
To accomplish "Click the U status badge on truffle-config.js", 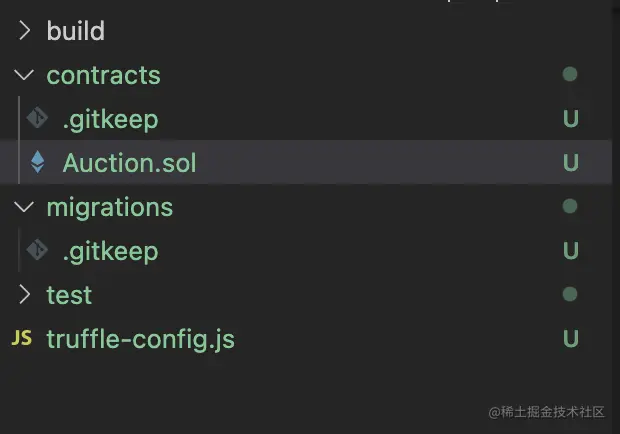I will pyautogui.click(x=571, y=339).
